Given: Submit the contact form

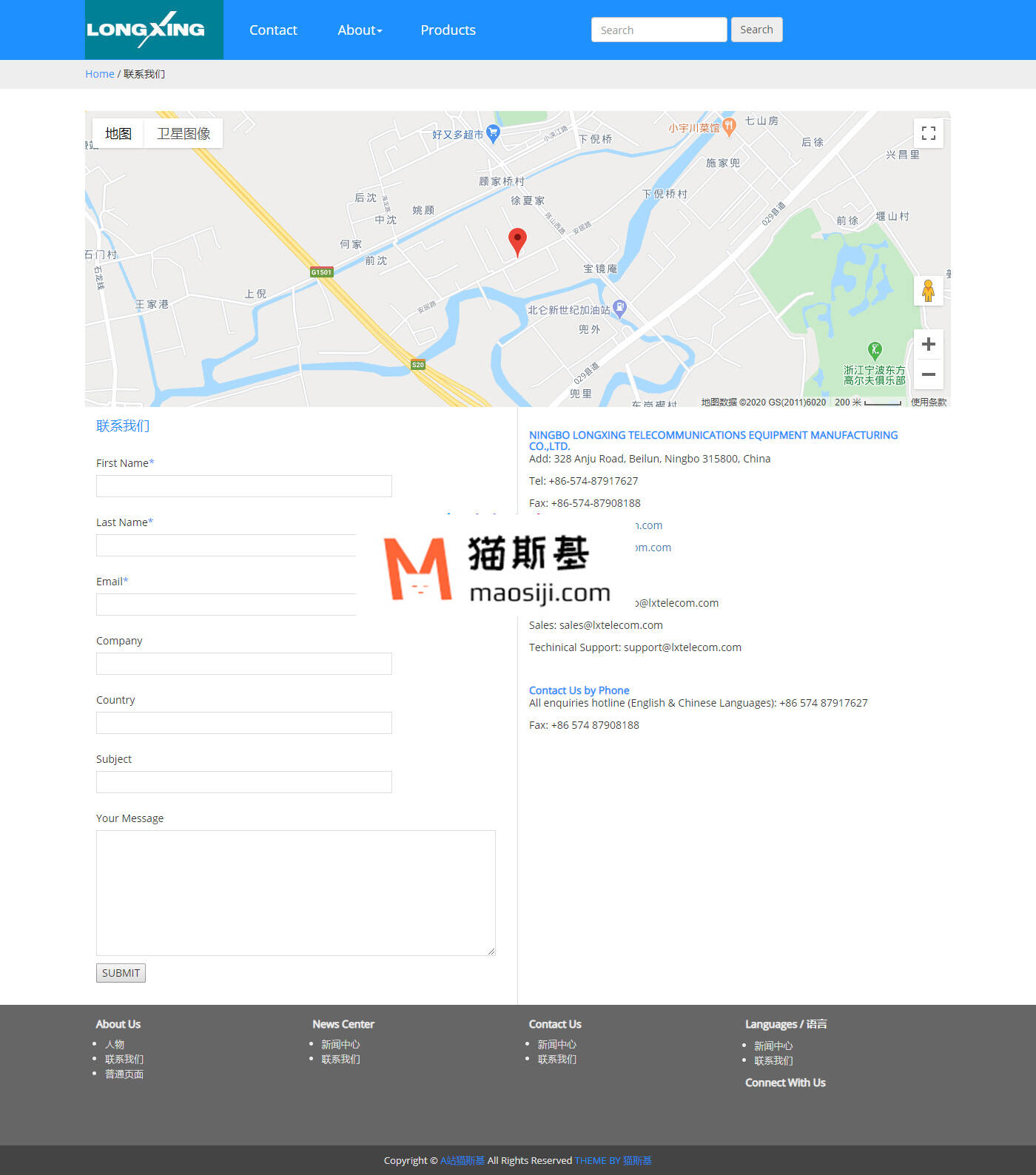Looking at the screenshot, I should [x=121, y=973].
